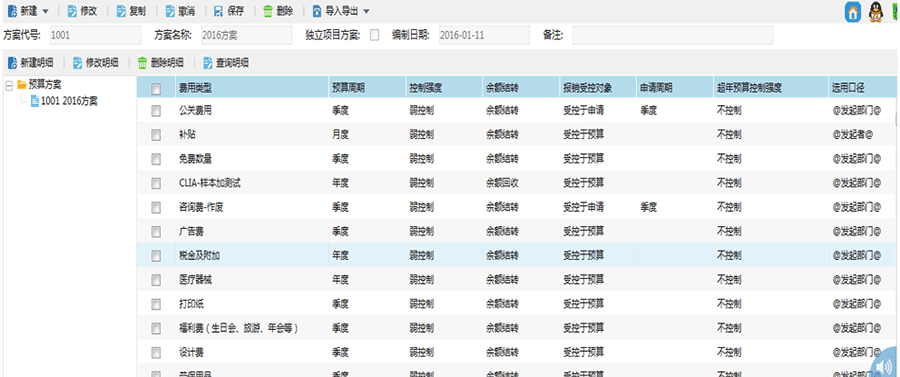Viewport: 900px width, 377px height.
Task: Open the 新建 dropdown arrow
Action: pyautogui.click(x=45, y=11)
